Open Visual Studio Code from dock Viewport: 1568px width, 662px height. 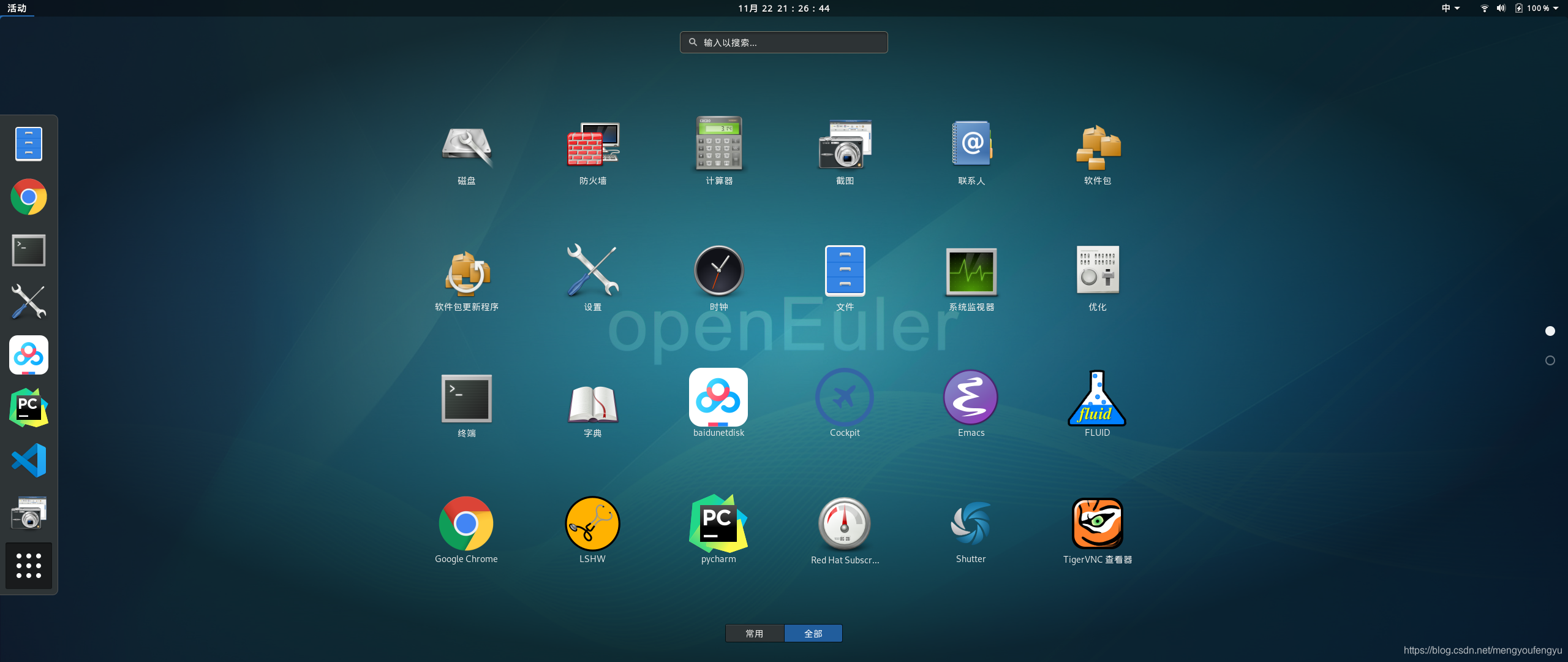tap(29, 460)
